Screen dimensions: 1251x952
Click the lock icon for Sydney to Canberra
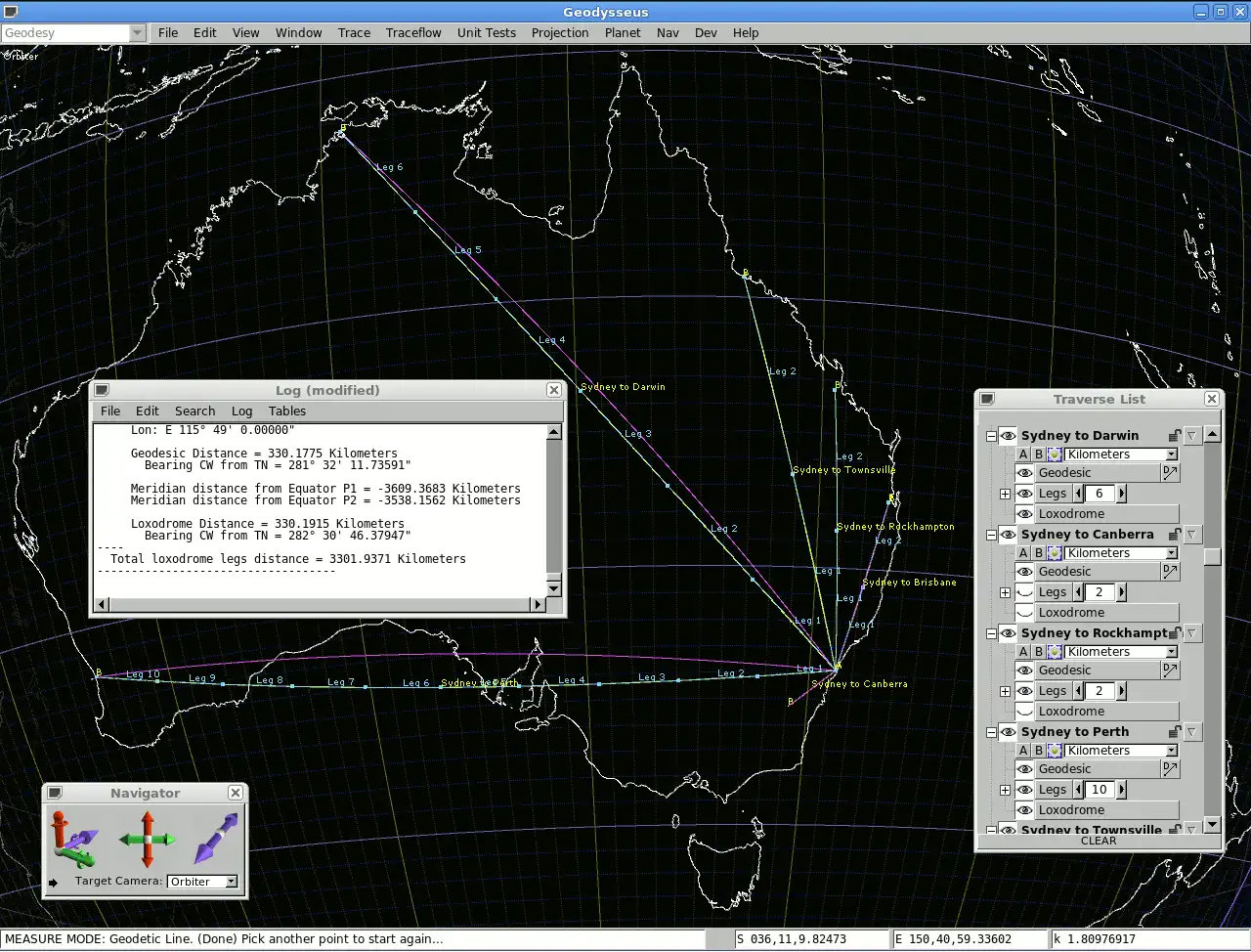pos(1175,535)
